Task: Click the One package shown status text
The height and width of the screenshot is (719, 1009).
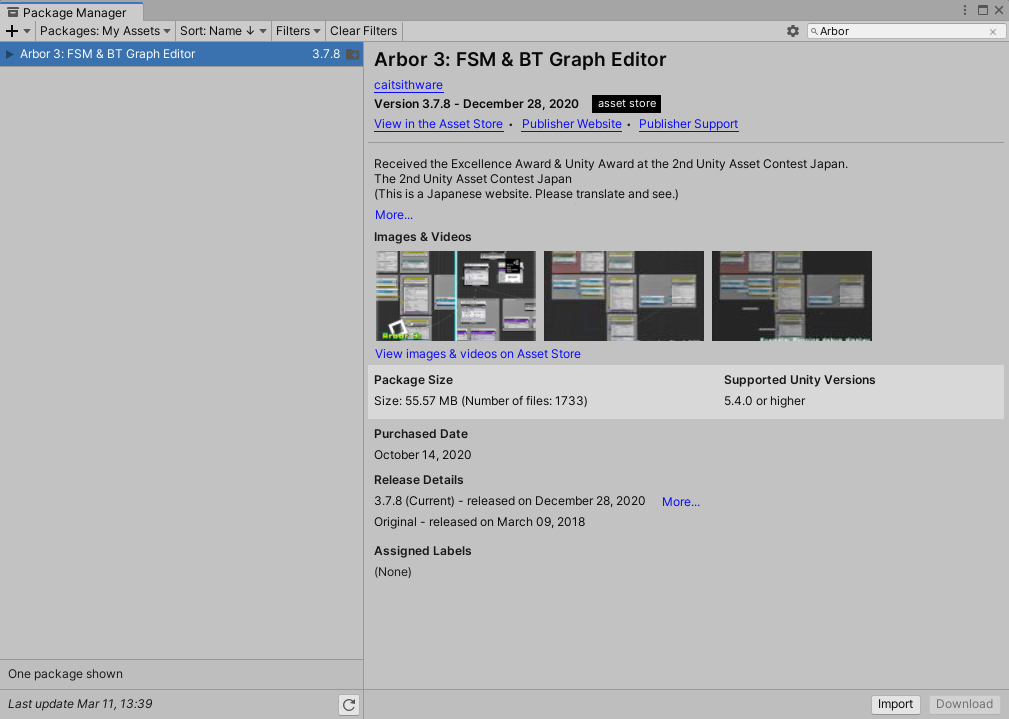Action: point(66,674)
